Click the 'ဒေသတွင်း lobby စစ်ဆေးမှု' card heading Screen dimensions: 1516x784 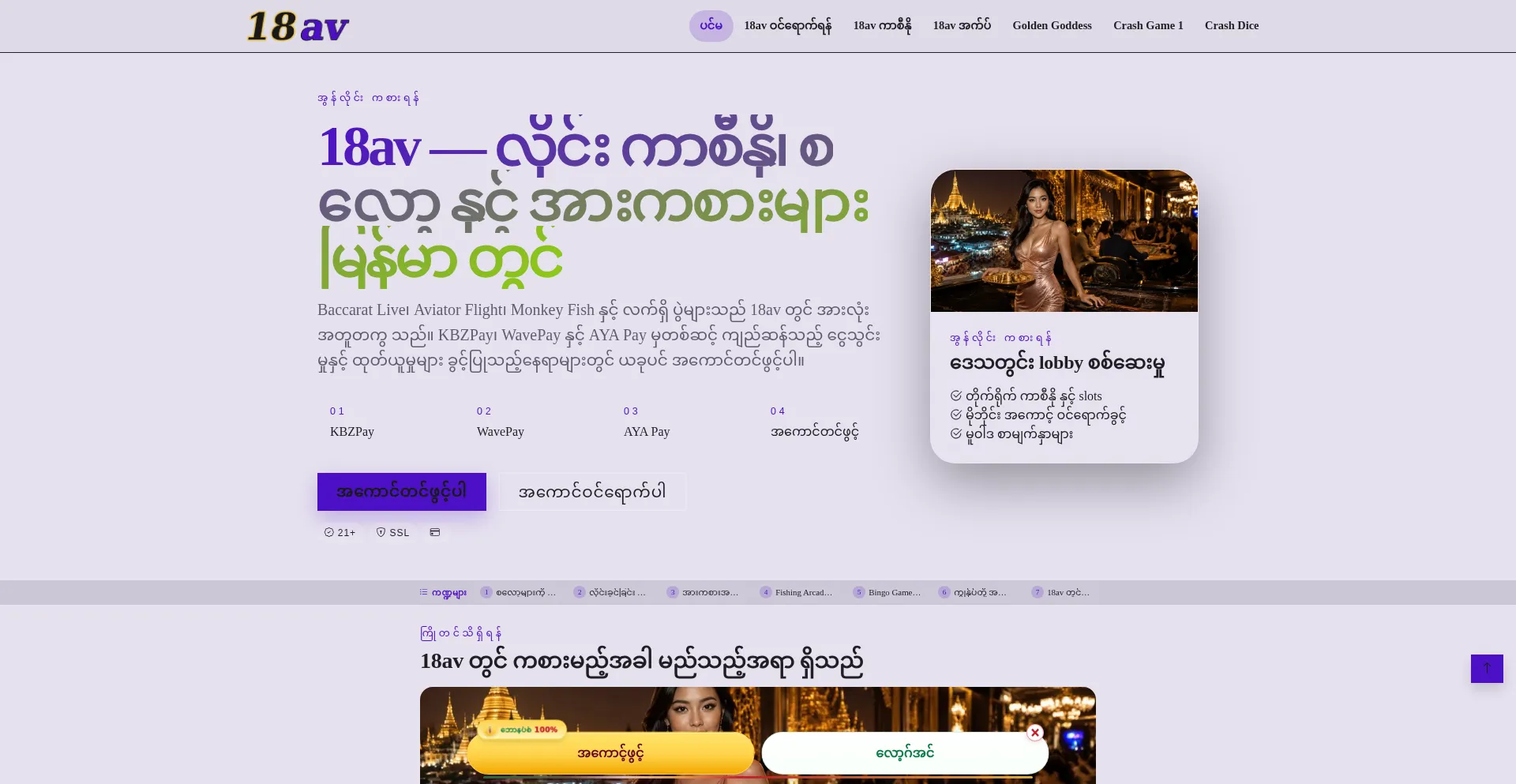point(1057,364)
